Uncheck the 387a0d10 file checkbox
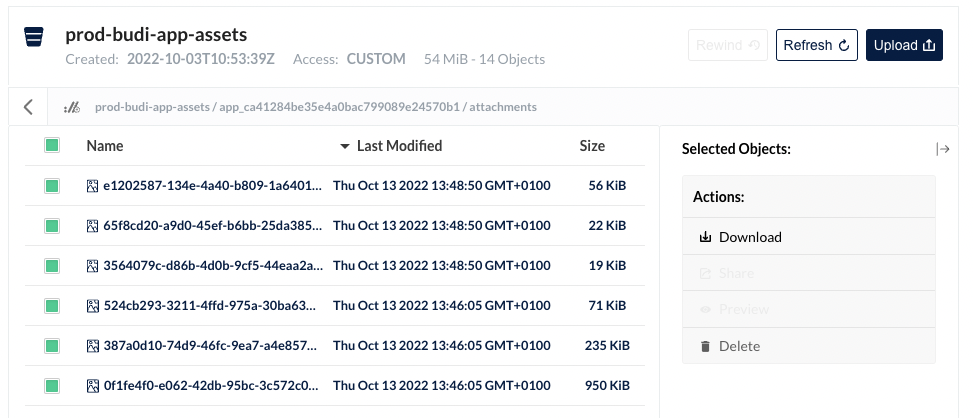 [52, 345]
